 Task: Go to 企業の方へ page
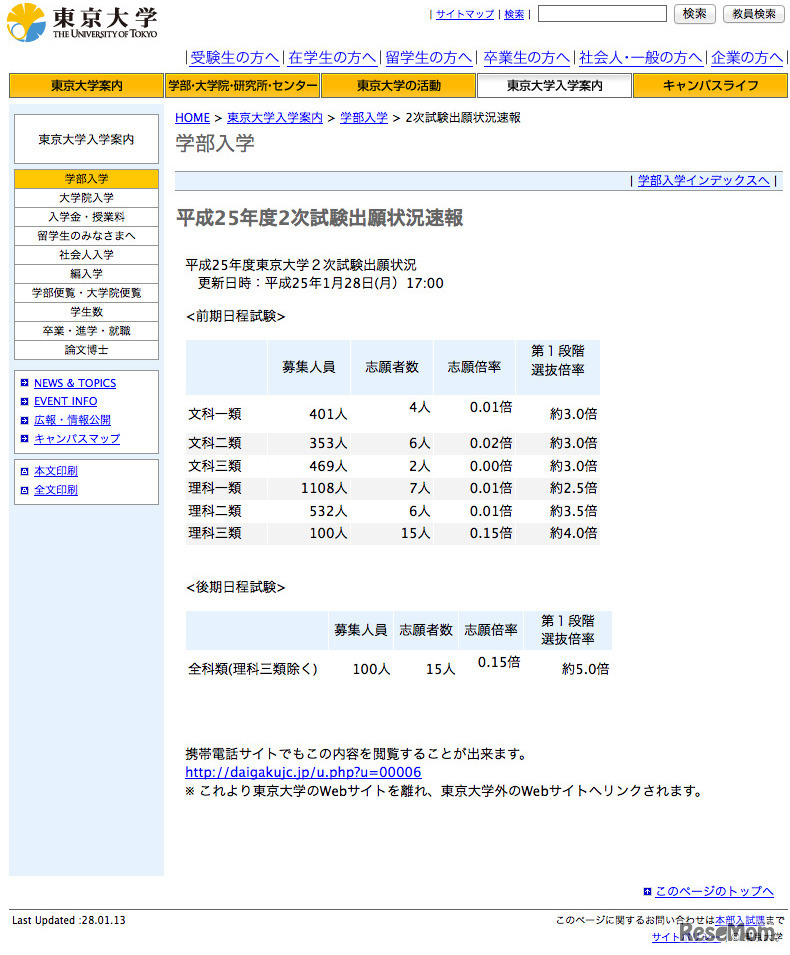click(747, 58)
